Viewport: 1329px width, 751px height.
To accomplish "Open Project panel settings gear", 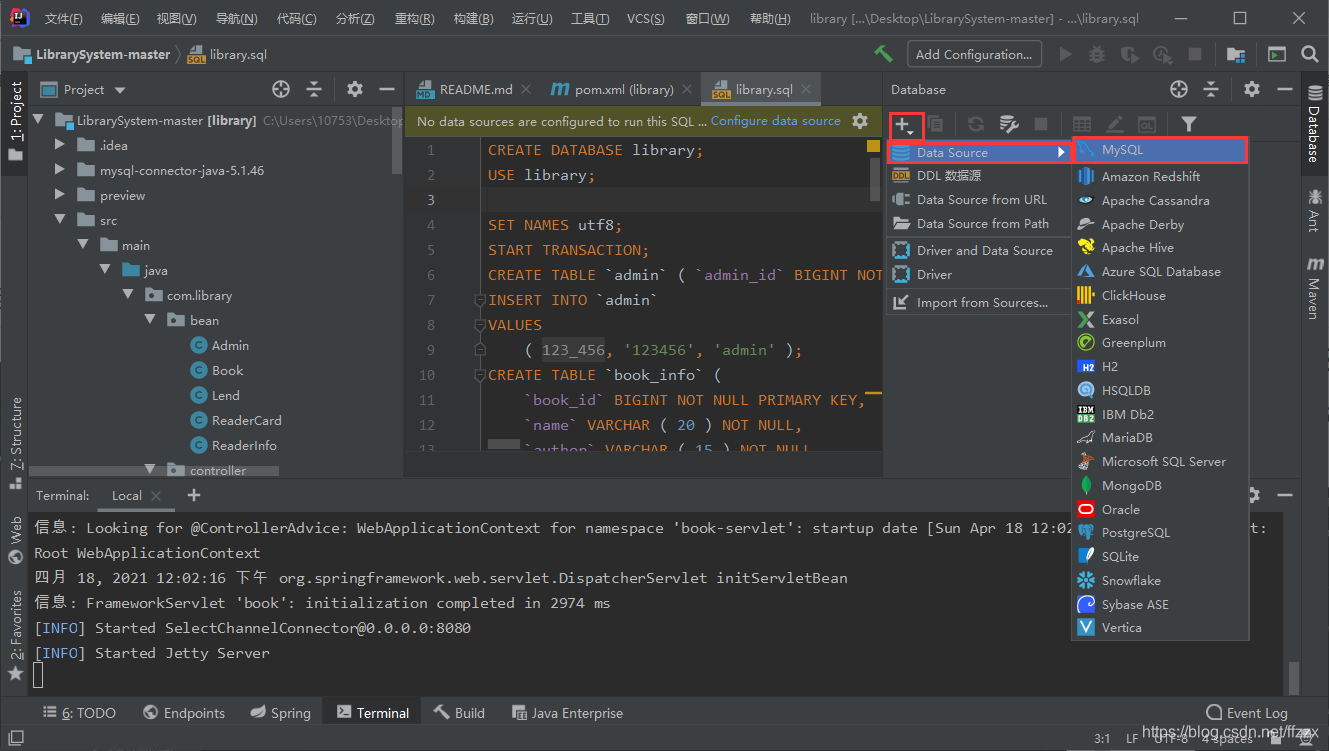I will [x=354, y=89].
